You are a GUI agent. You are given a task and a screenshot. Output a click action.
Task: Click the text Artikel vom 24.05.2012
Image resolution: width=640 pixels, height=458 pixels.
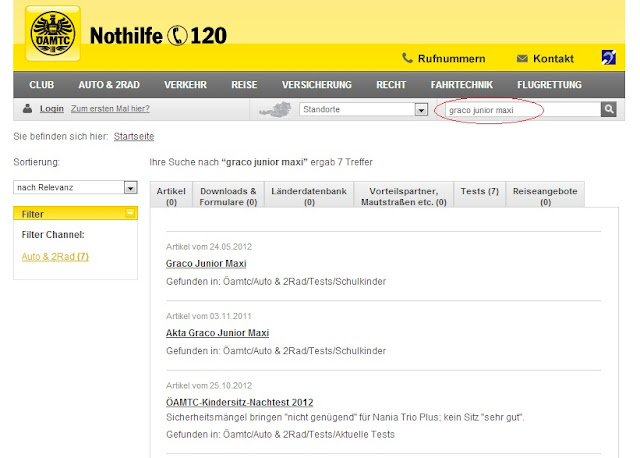coord(209,247)
